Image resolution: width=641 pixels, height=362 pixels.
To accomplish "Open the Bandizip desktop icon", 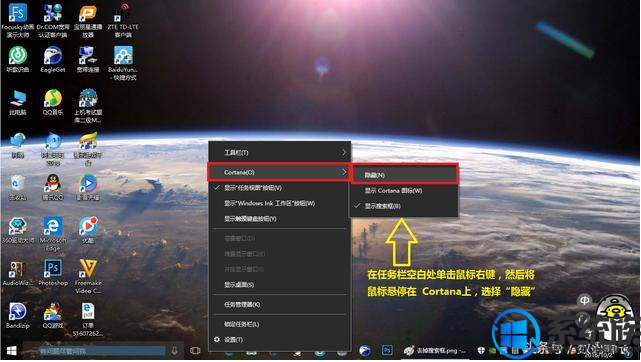I will 18,315.
